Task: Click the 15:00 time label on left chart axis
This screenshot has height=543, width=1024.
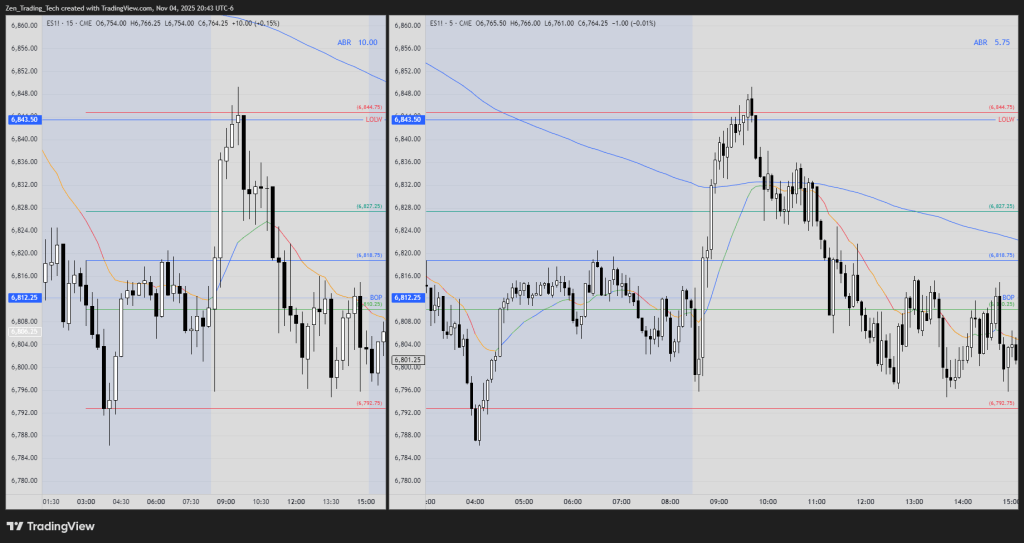Action: coord(366,501)
